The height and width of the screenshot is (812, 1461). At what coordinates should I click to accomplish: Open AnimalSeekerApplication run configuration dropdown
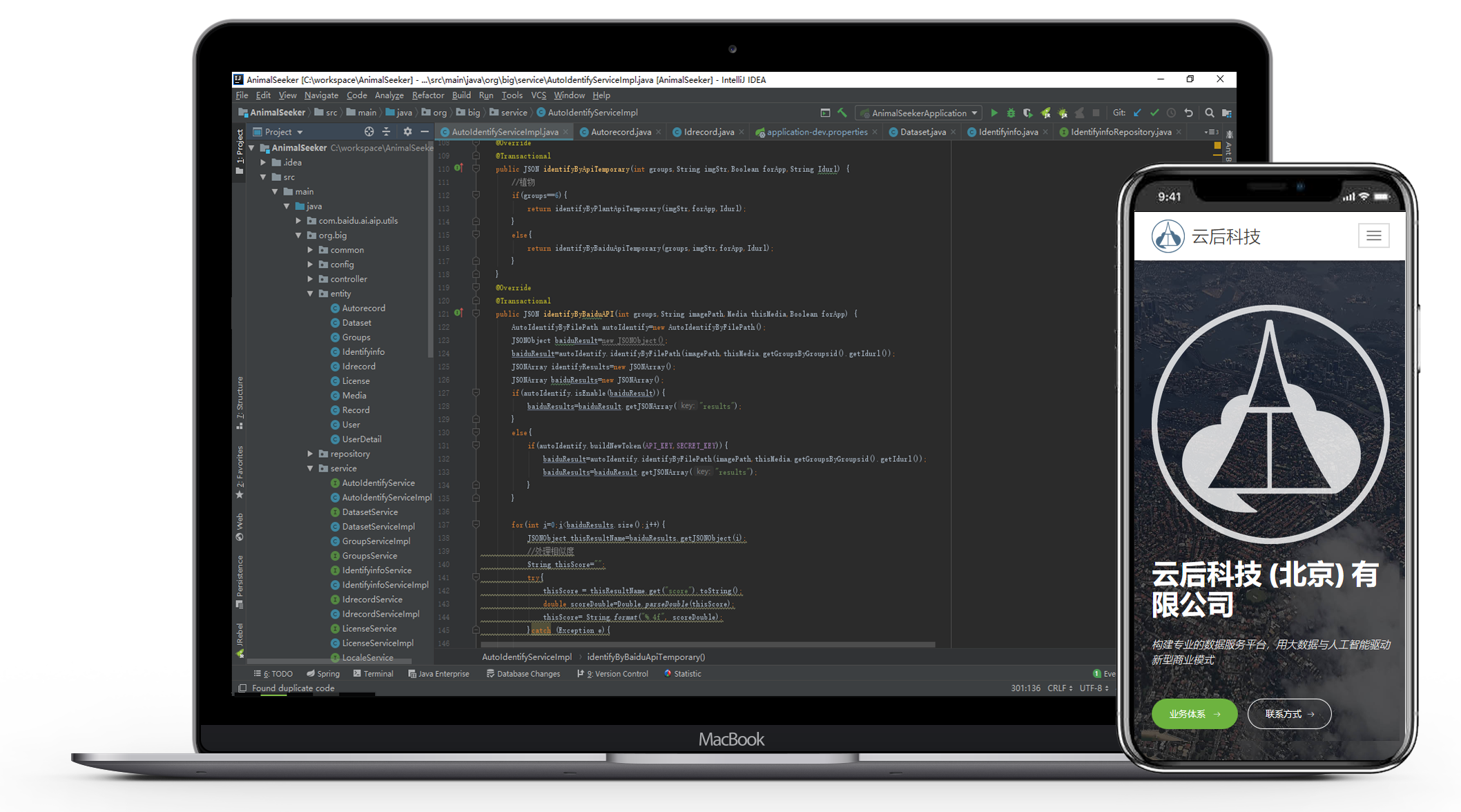pos(918,113)
